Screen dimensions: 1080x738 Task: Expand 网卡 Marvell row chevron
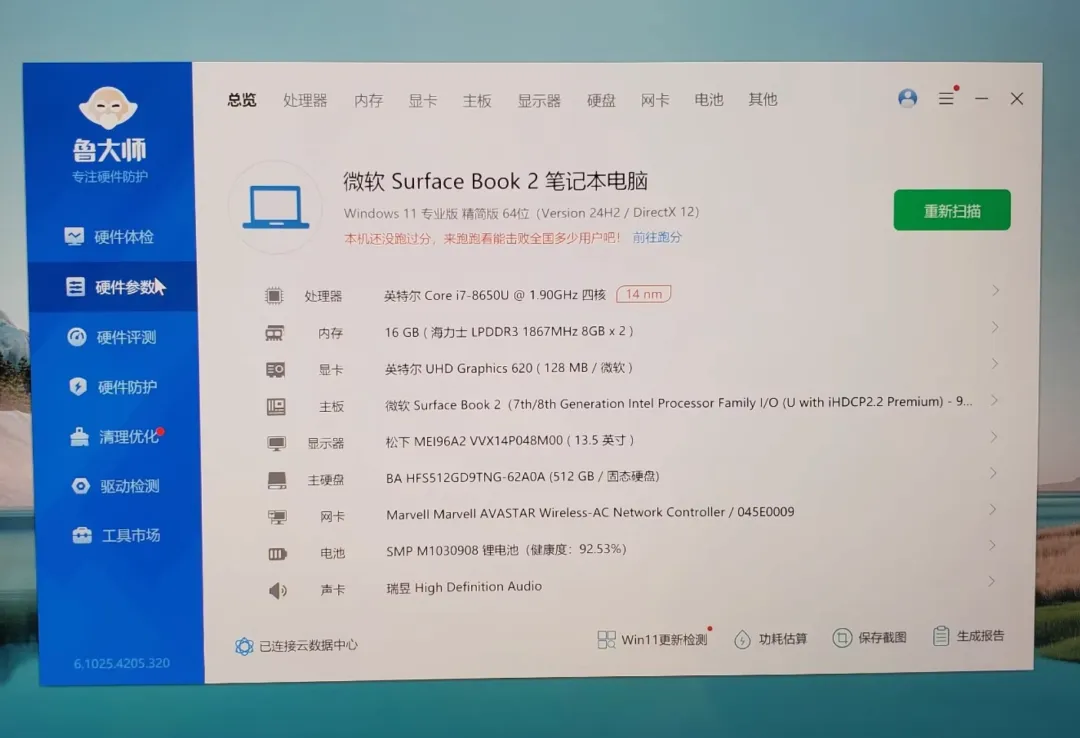[x=993, y=510]
